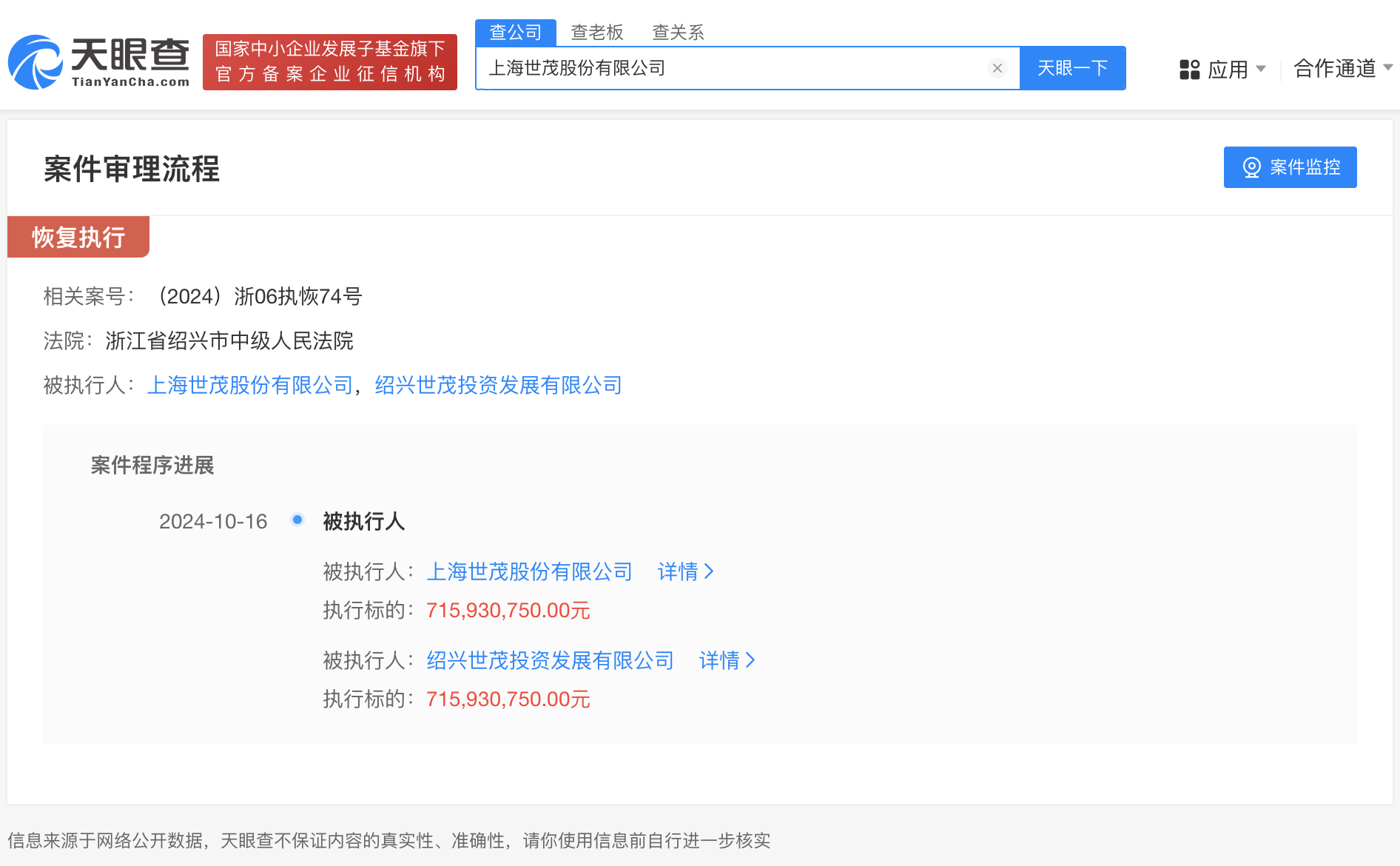The image size is (1400, 866).
Task: Open the TianYanCha logo homepage
Action: coord(99,62)
